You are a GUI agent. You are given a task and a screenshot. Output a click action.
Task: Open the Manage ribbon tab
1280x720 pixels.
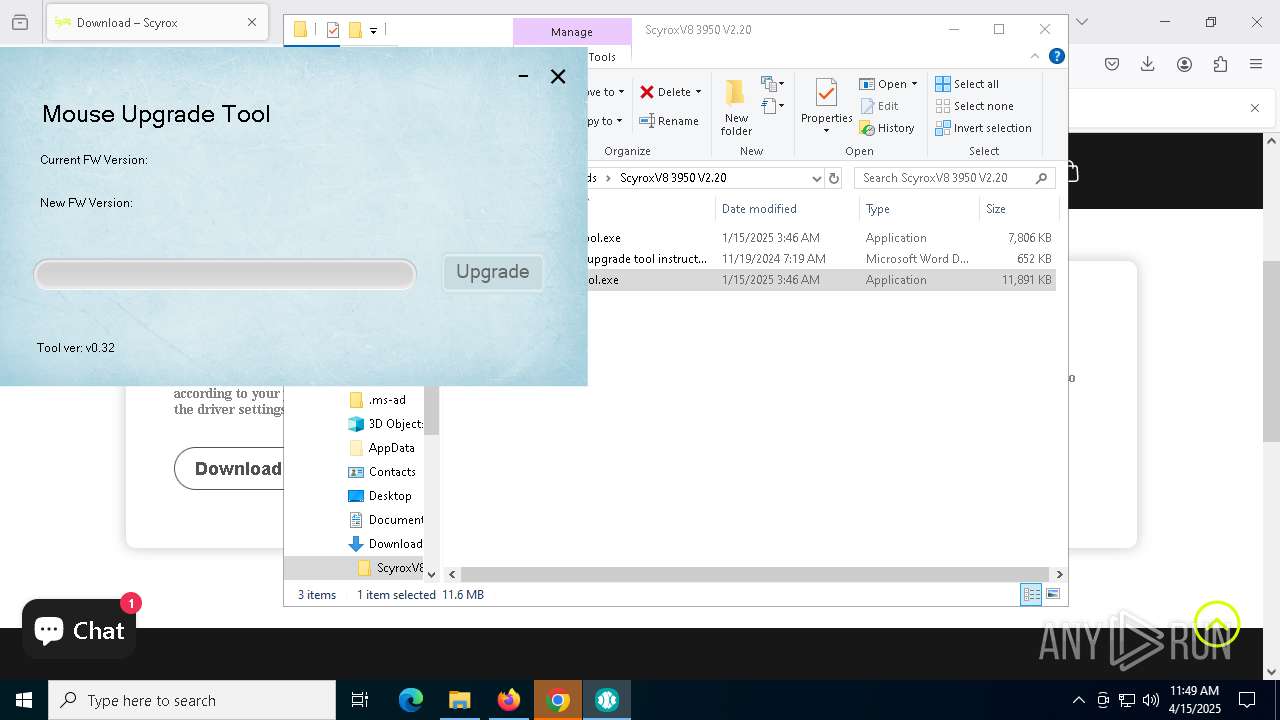tap(572, 32)
